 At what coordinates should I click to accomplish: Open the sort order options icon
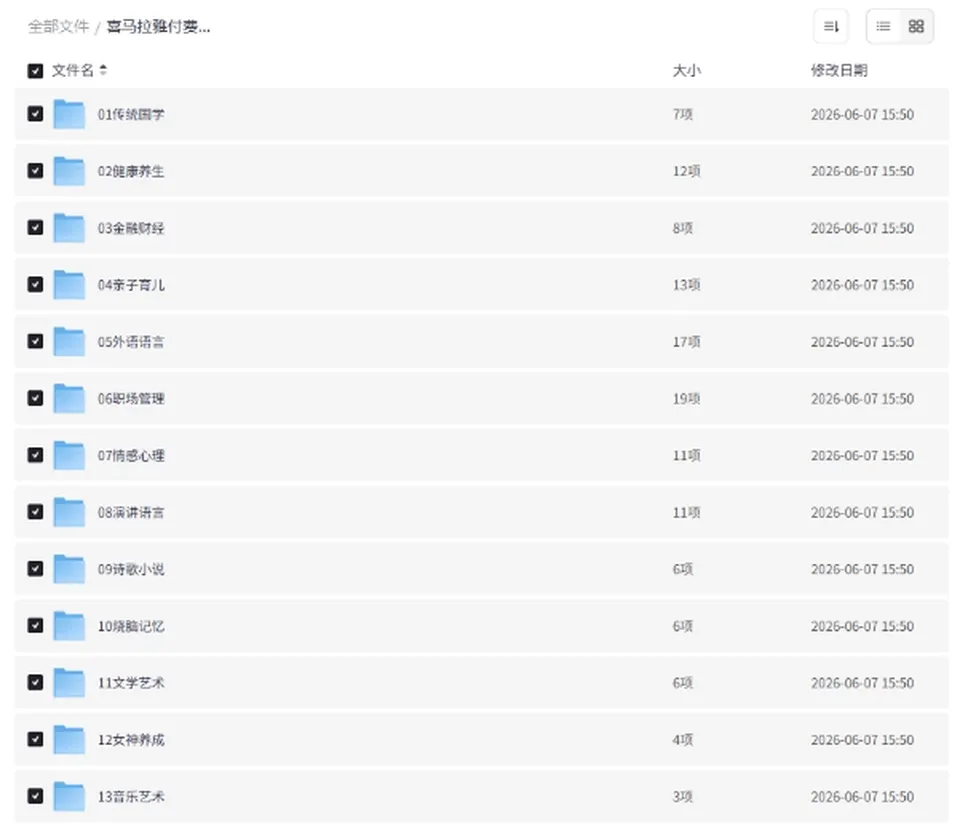831,26
